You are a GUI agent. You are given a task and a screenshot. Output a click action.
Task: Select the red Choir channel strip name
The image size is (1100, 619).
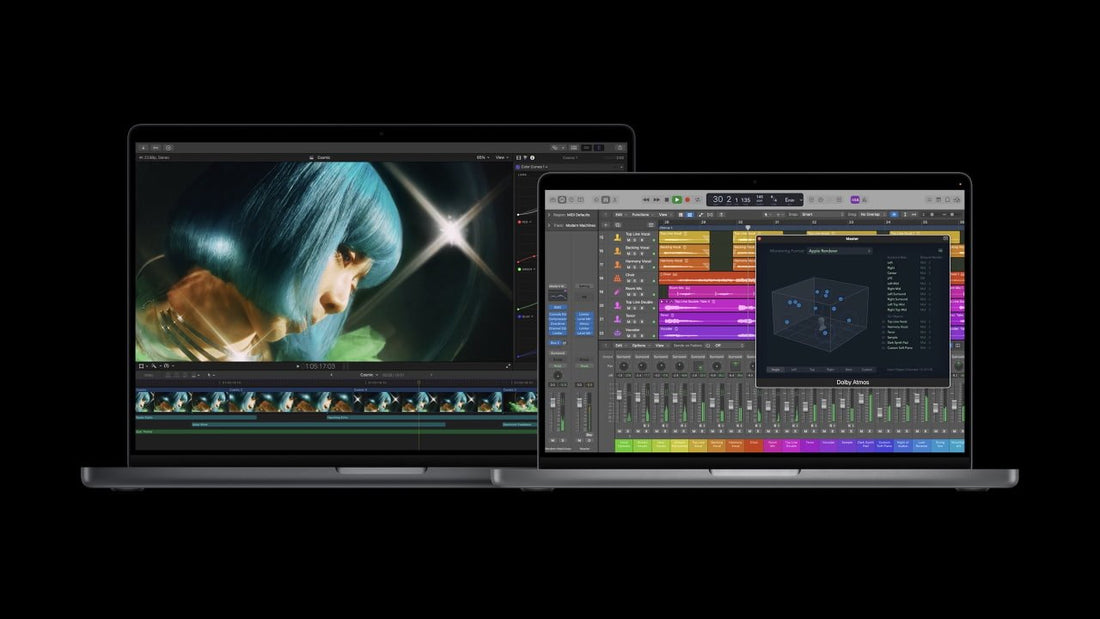coord(754,444)
